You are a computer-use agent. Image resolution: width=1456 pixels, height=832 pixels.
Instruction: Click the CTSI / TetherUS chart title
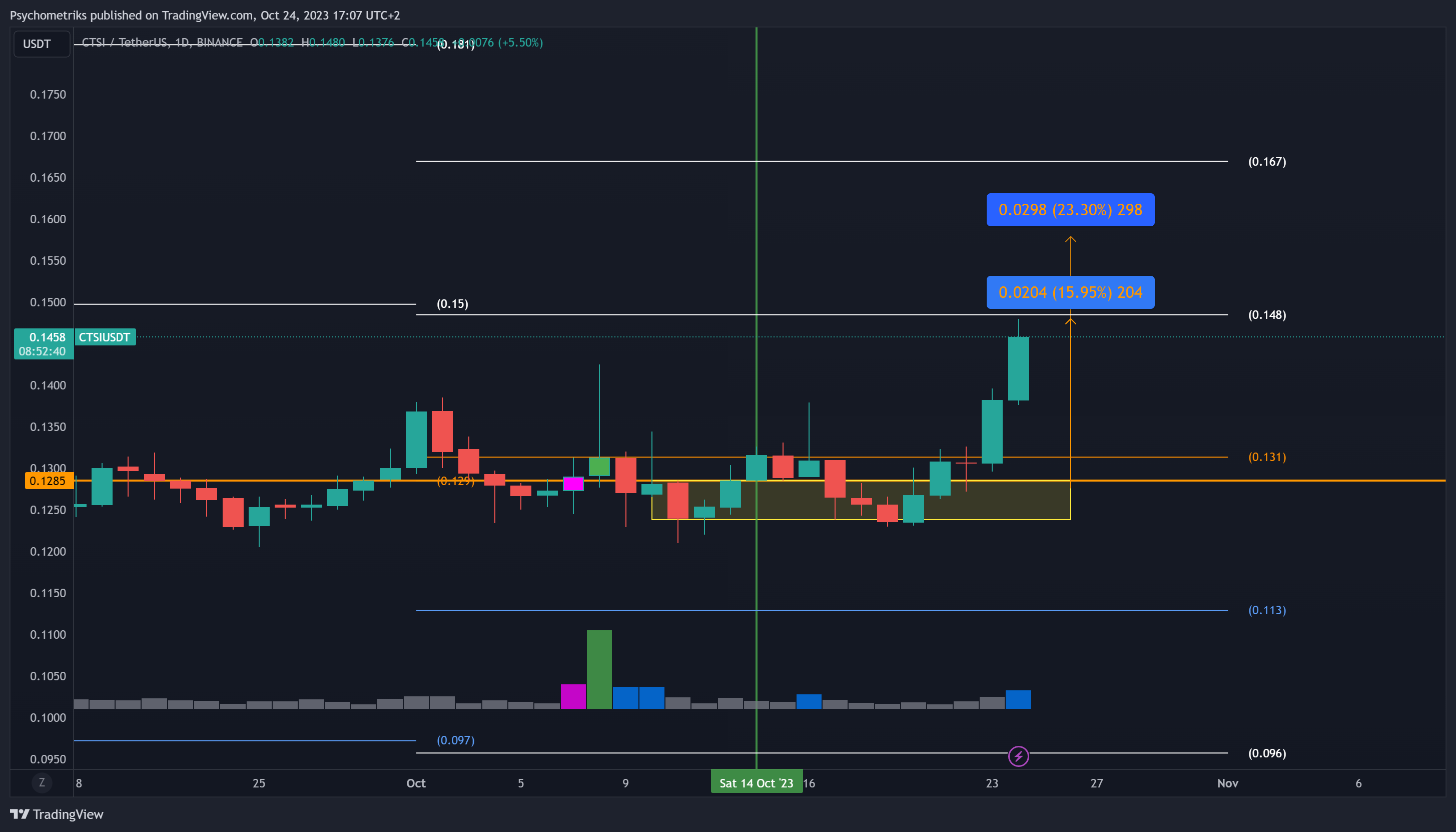click(x=162, y=42)
